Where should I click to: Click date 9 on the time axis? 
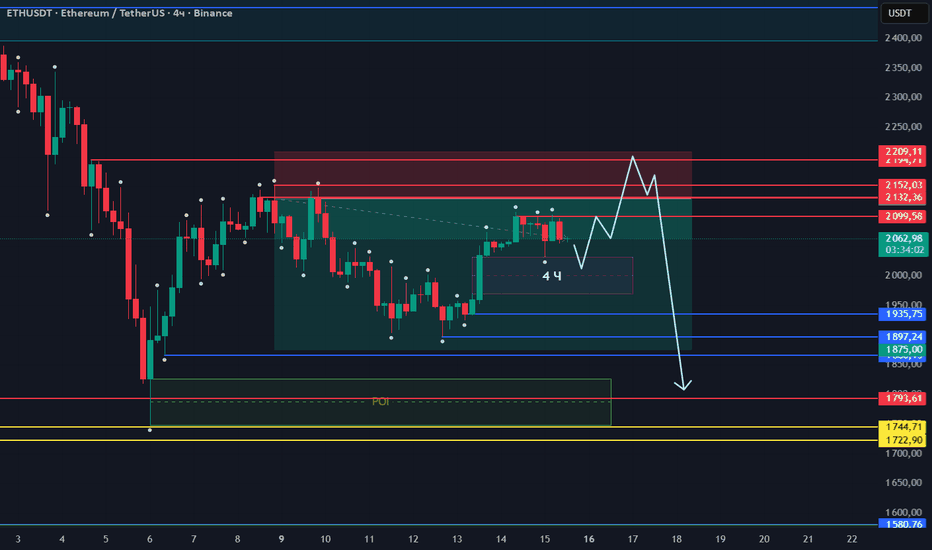pyautogui.click(x=281, y=539)
